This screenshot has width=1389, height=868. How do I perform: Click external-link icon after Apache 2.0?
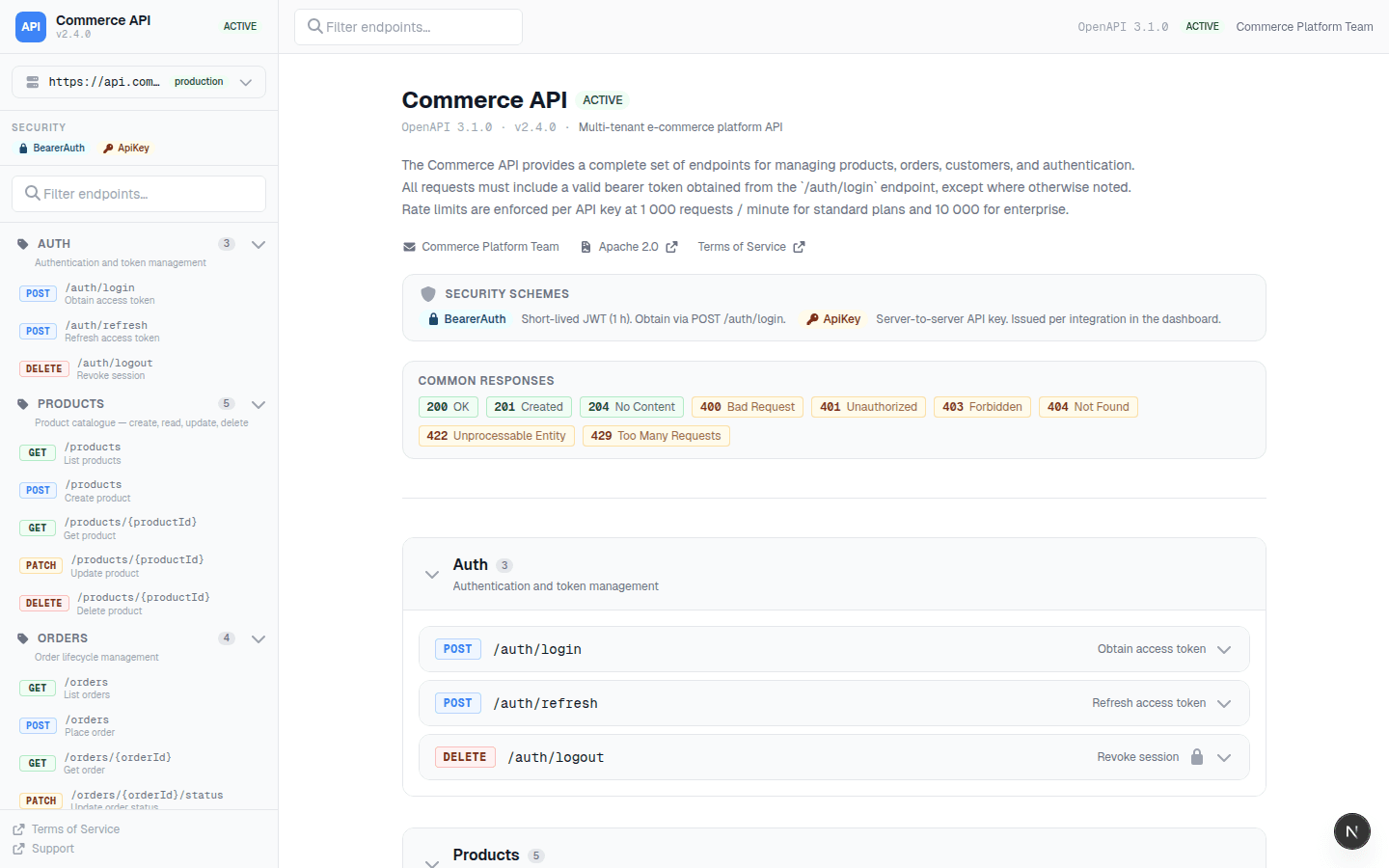pyautogui.click(x=671, y=247)
